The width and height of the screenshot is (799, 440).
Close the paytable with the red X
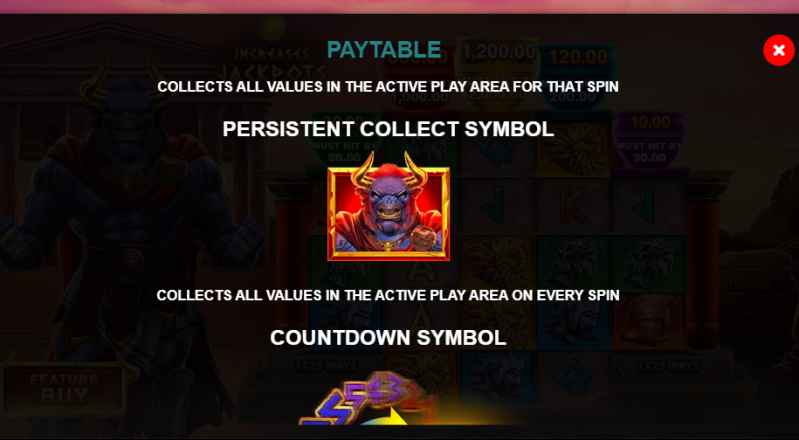point(778,50)
